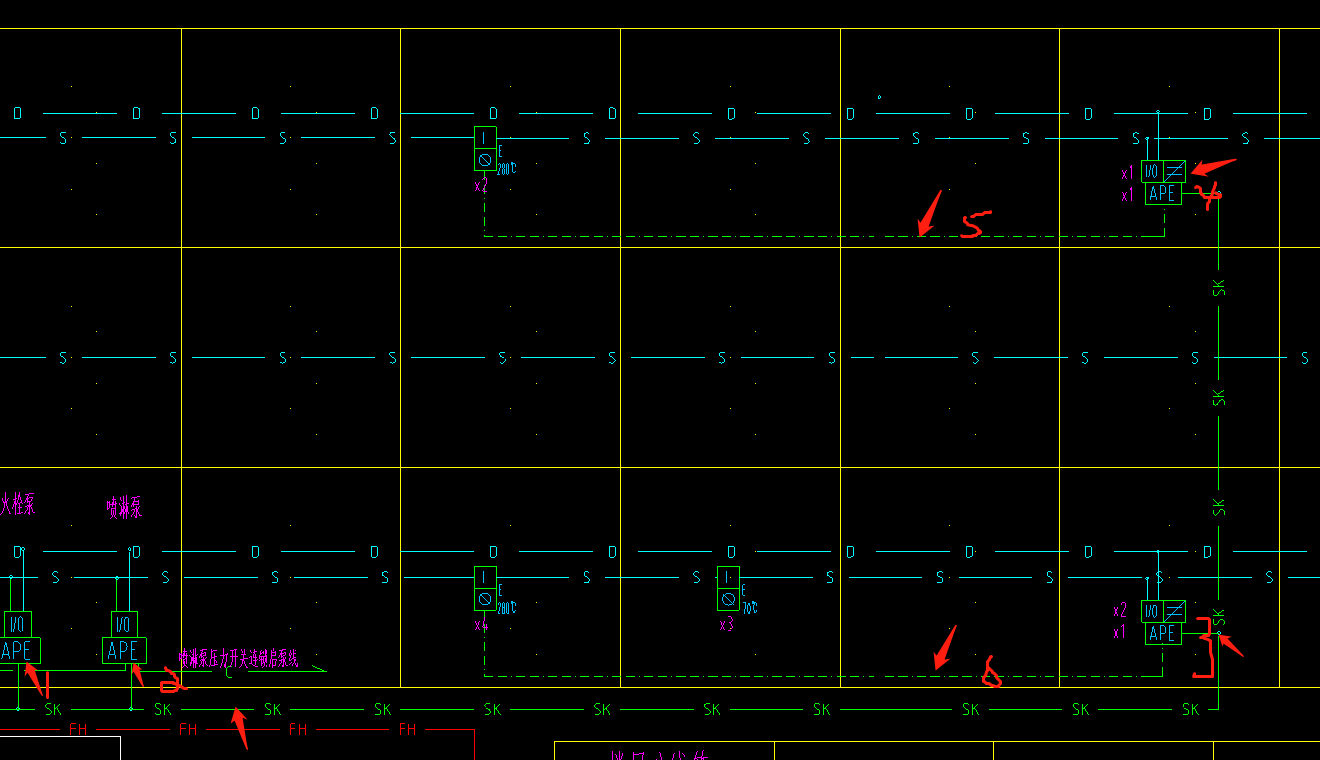Screen dimensions: 1320x760
Task: Click the leftmost red FH label
Action: point(78,729)
